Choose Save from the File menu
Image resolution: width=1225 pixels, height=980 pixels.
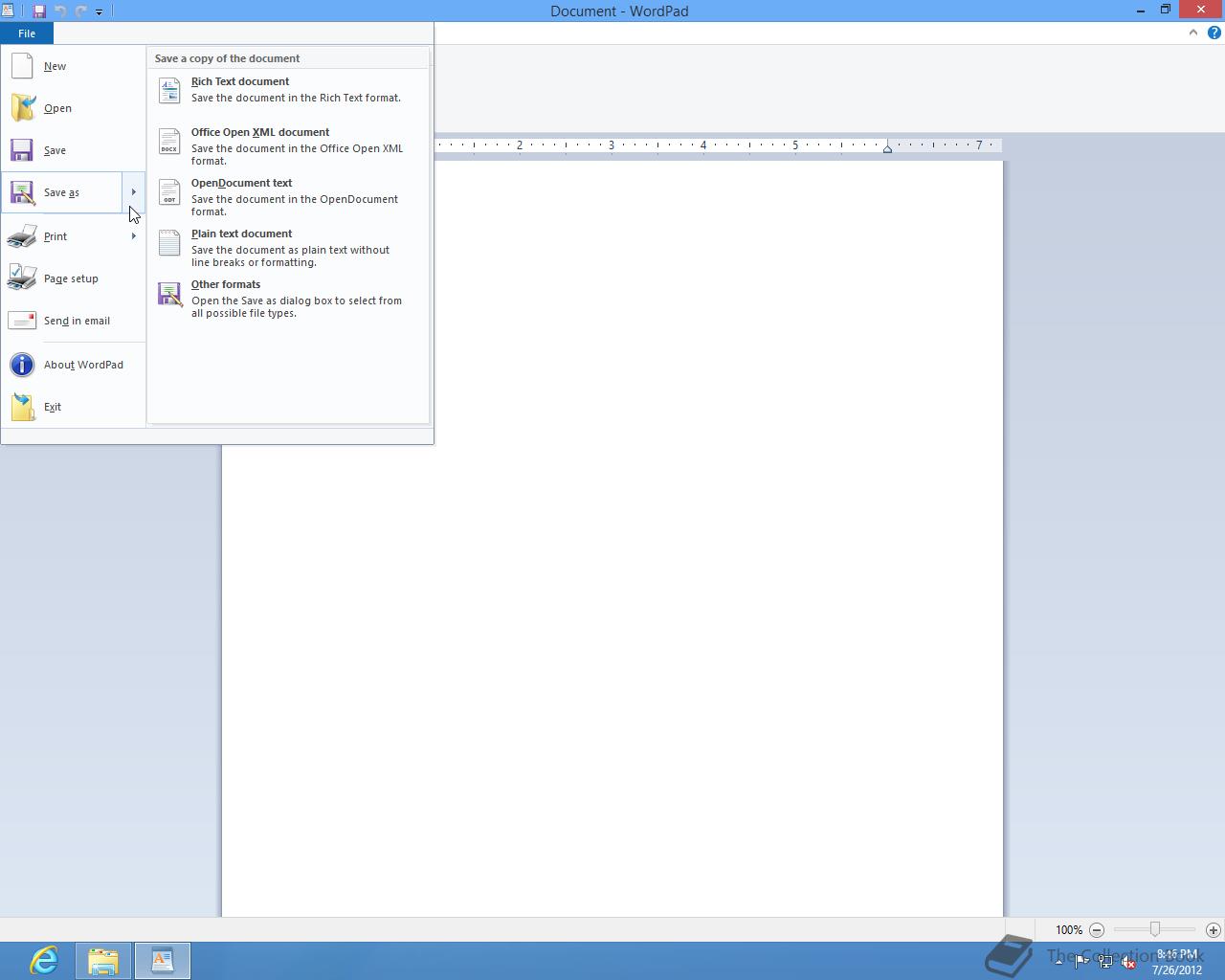tap(73, 150)
